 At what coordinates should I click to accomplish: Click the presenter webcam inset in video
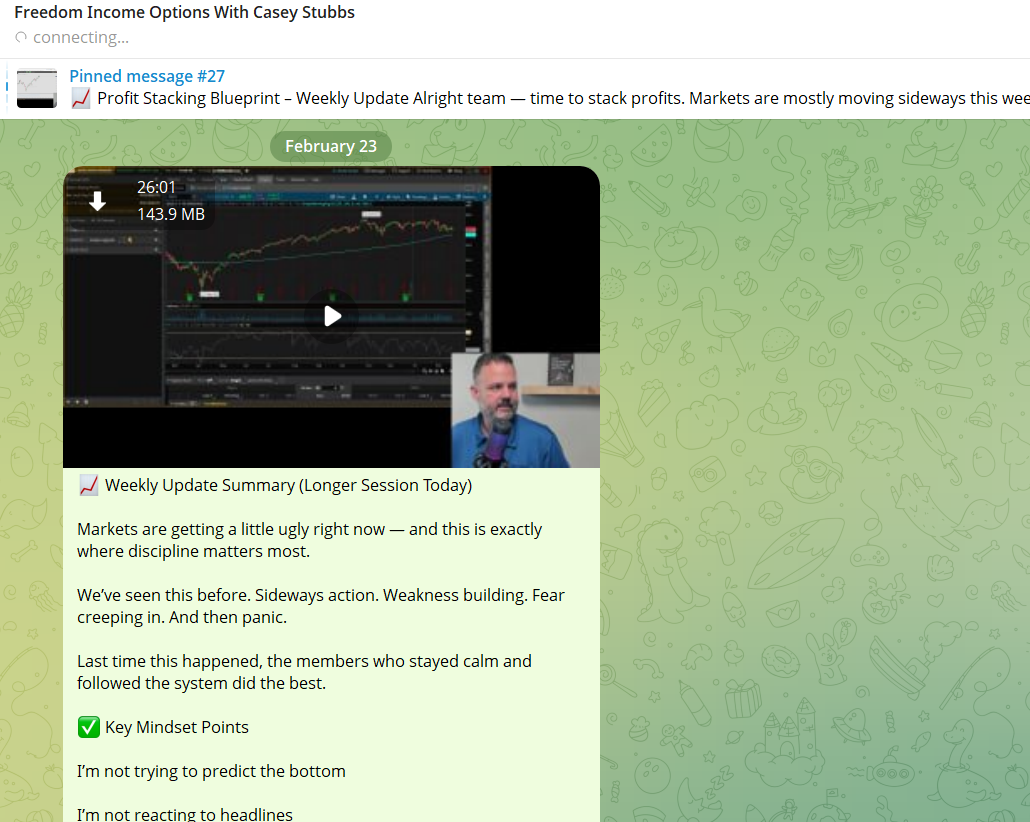(525, 410)
